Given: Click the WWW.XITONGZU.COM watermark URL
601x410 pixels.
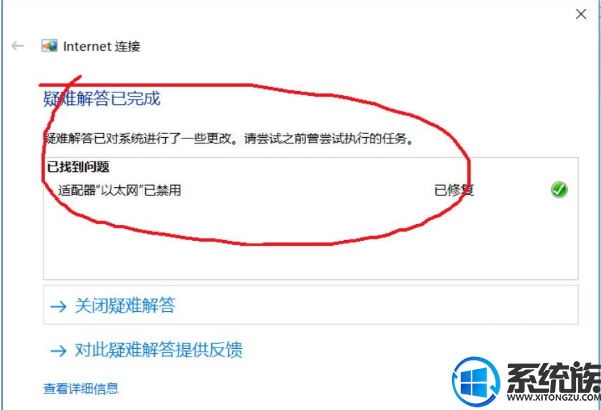Looking at the screenshot, I should [x=553, y=397].
